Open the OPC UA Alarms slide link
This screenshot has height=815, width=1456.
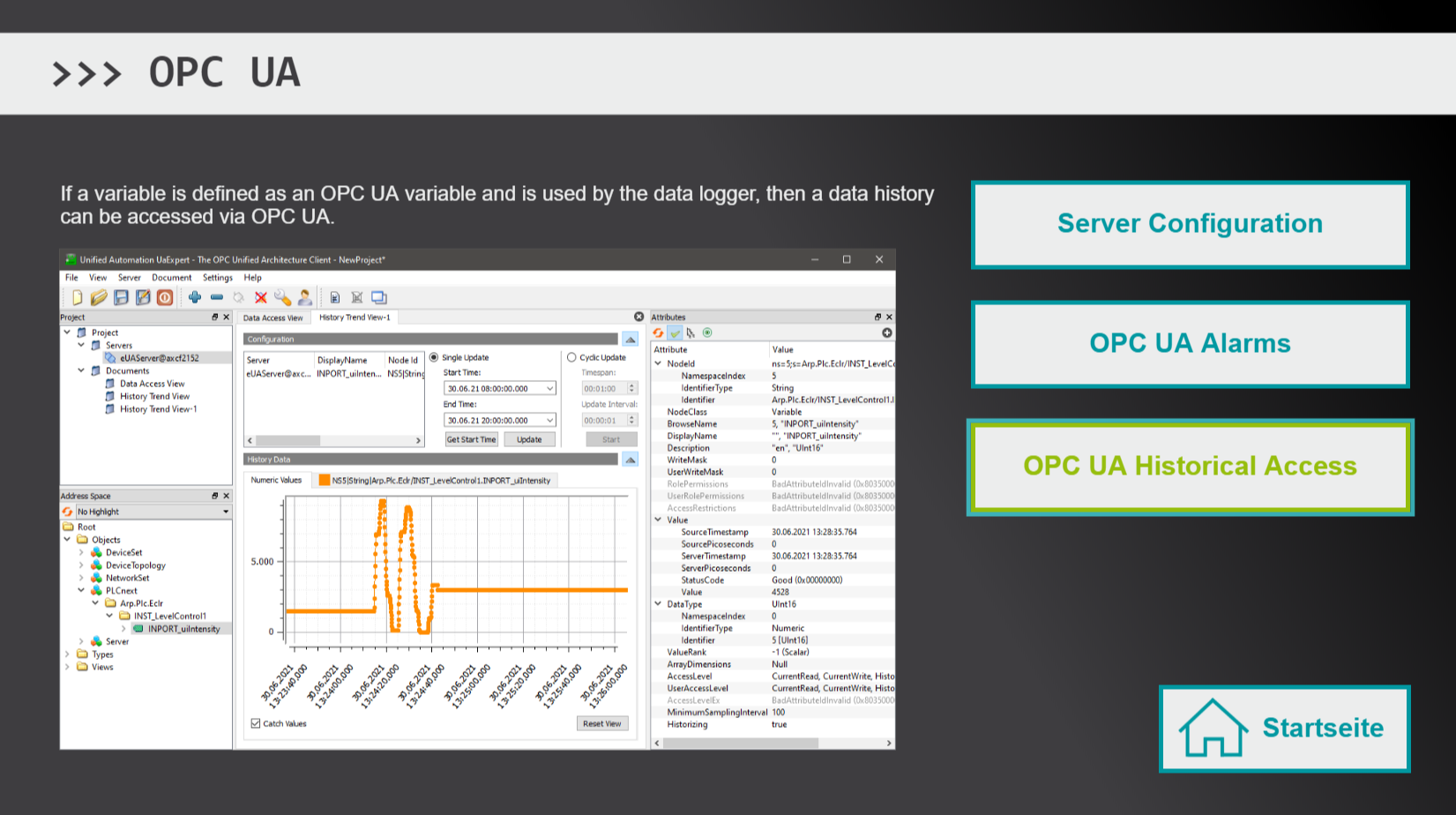1191,344
